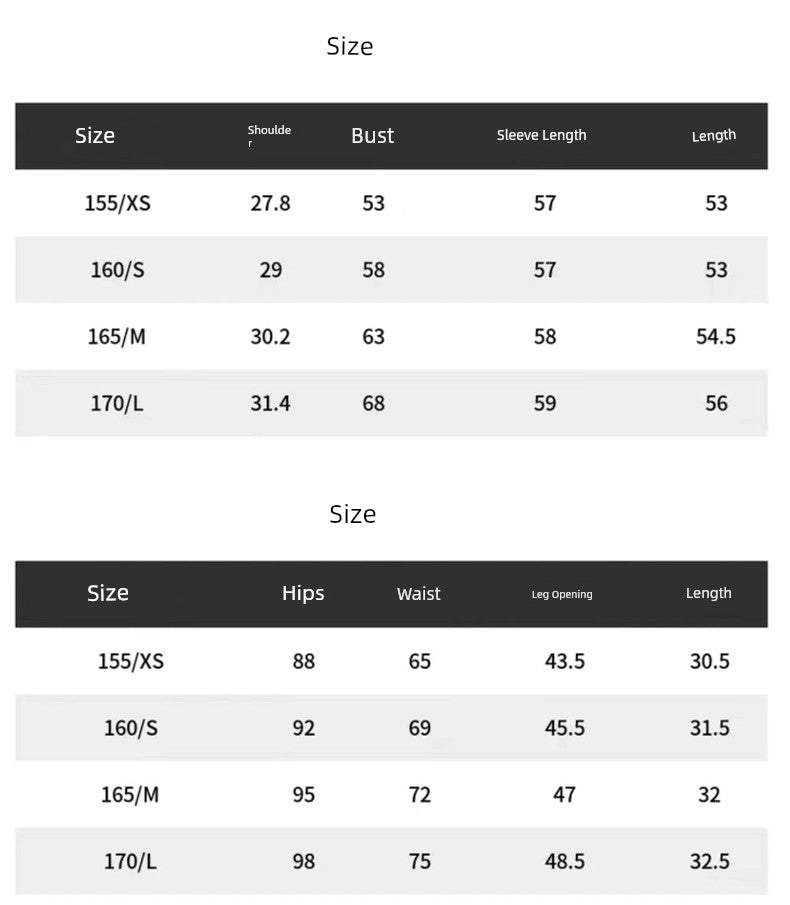Click waist value 72
Viewport: 790px width, 905px height.
[x=420, y=795]
